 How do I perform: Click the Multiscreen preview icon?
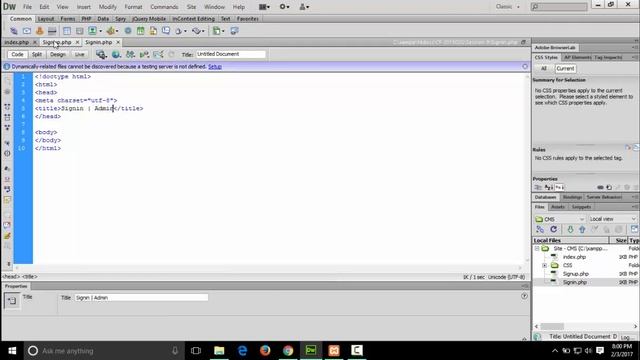click(x=101, y=54)
